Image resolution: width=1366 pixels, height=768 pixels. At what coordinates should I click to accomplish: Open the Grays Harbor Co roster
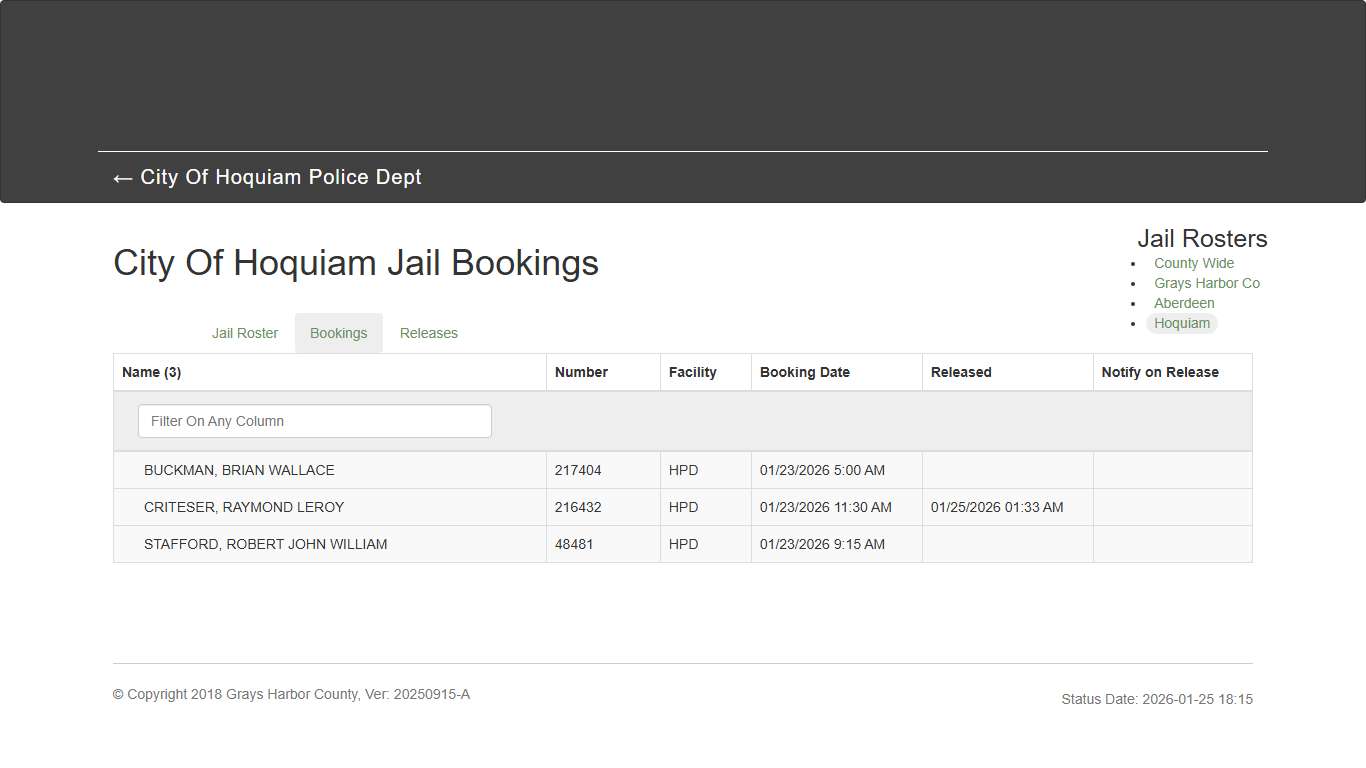click(x=1207, y=283)
